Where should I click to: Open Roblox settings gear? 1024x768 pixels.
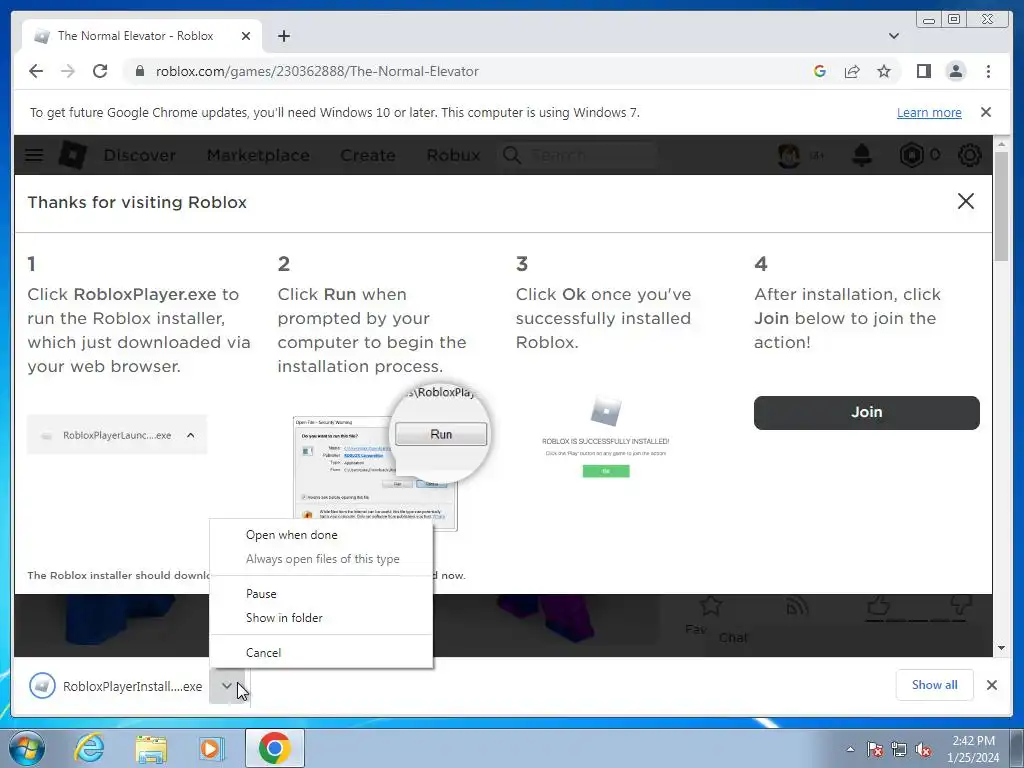pyautogui.click(x=969, y=155)
